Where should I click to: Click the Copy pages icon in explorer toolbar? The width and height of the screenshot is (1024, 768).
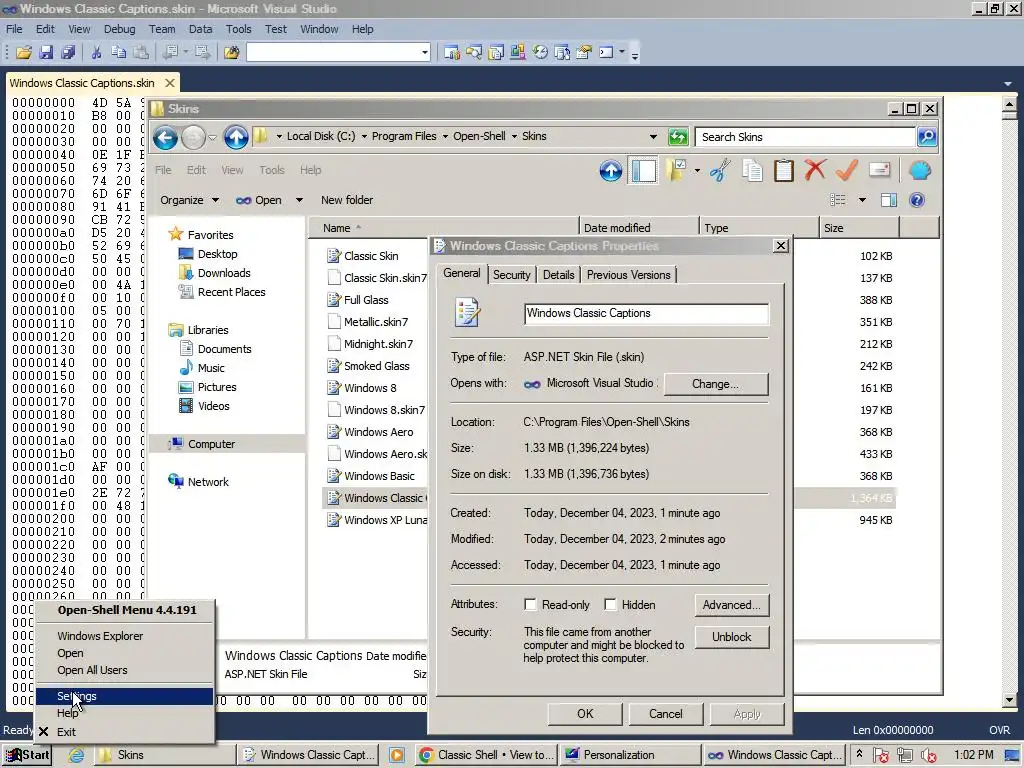(752, 171)
